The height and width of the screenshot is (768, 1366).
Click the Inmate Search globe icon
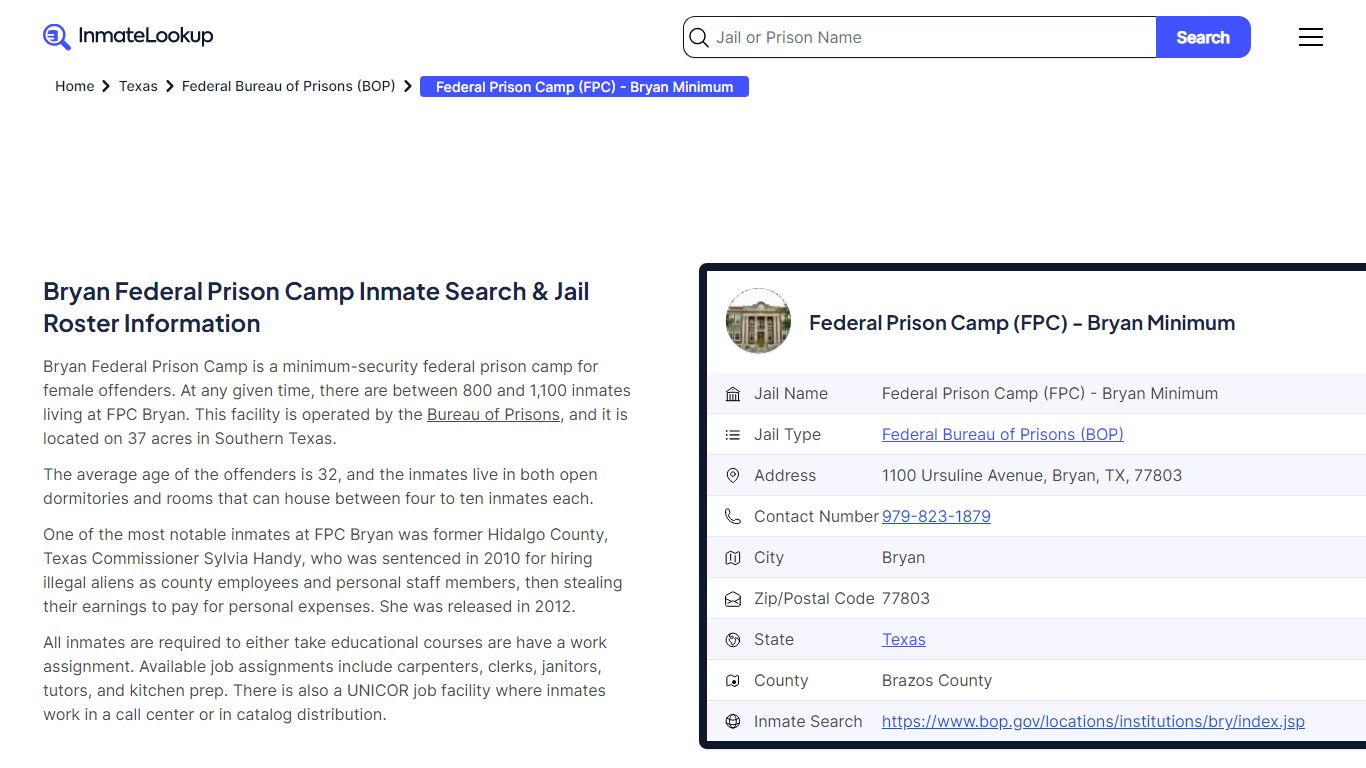[x=733, y=722]
